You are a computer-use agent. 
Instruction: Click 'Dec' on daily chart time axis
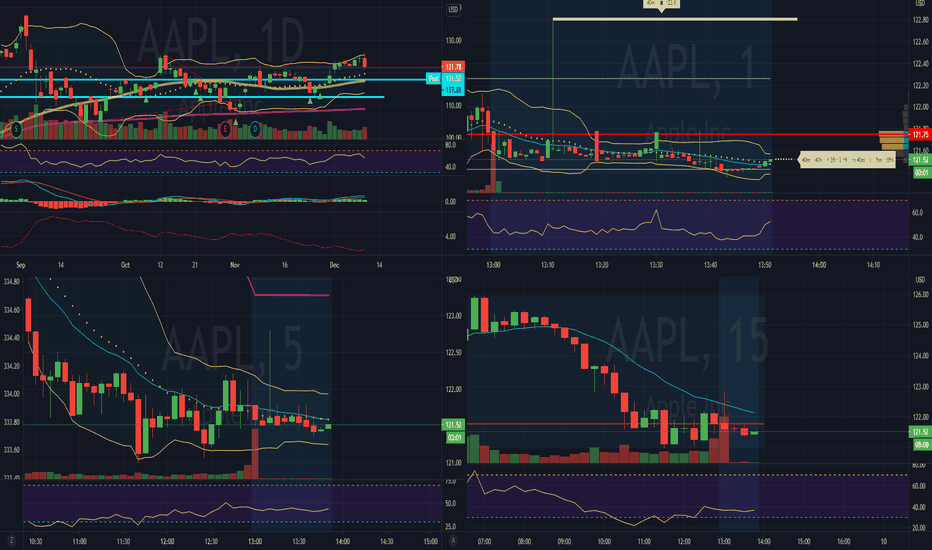[x=334, y=265]
